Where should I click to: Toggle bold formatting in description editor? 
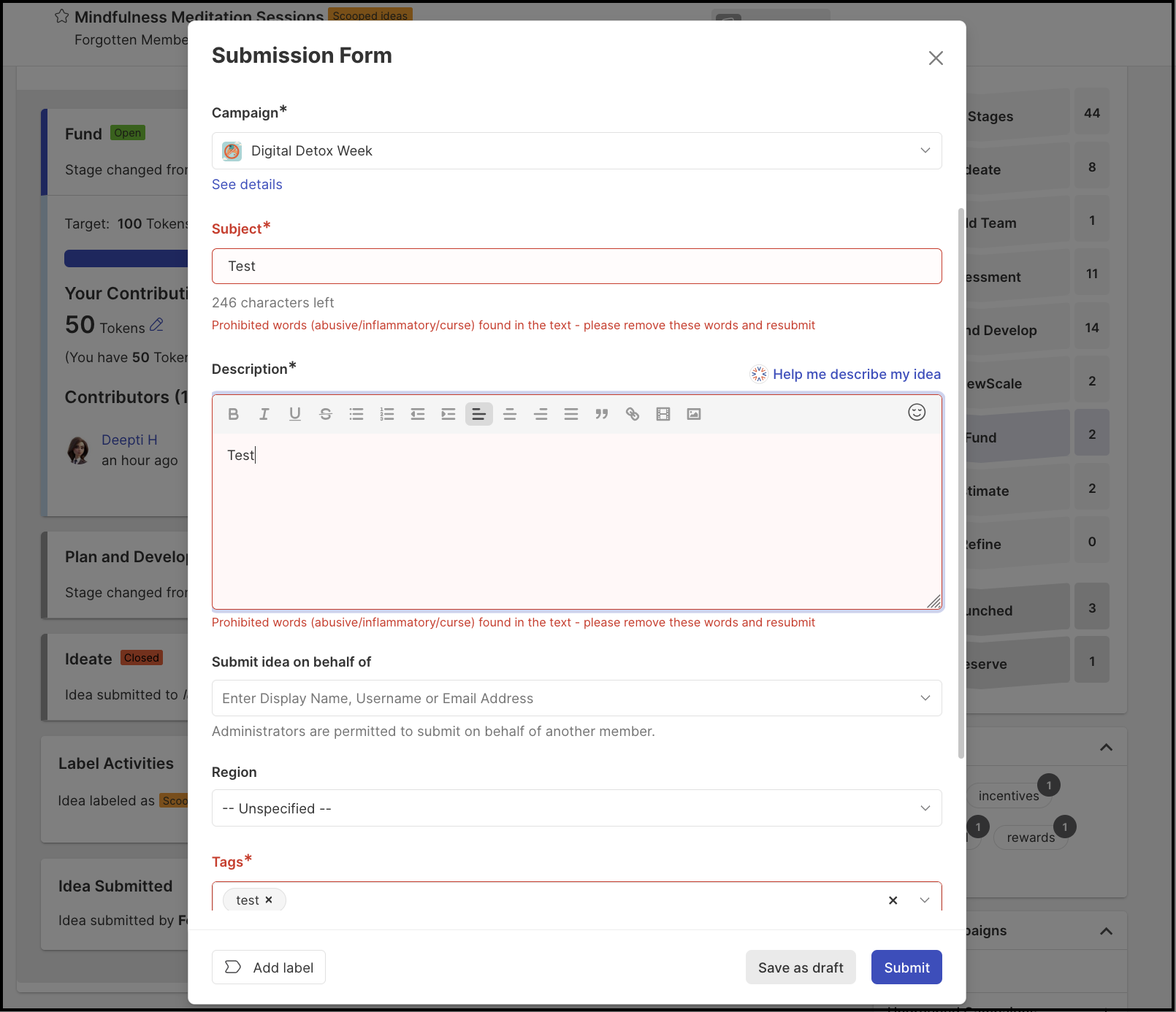click(x=234, y=414)
